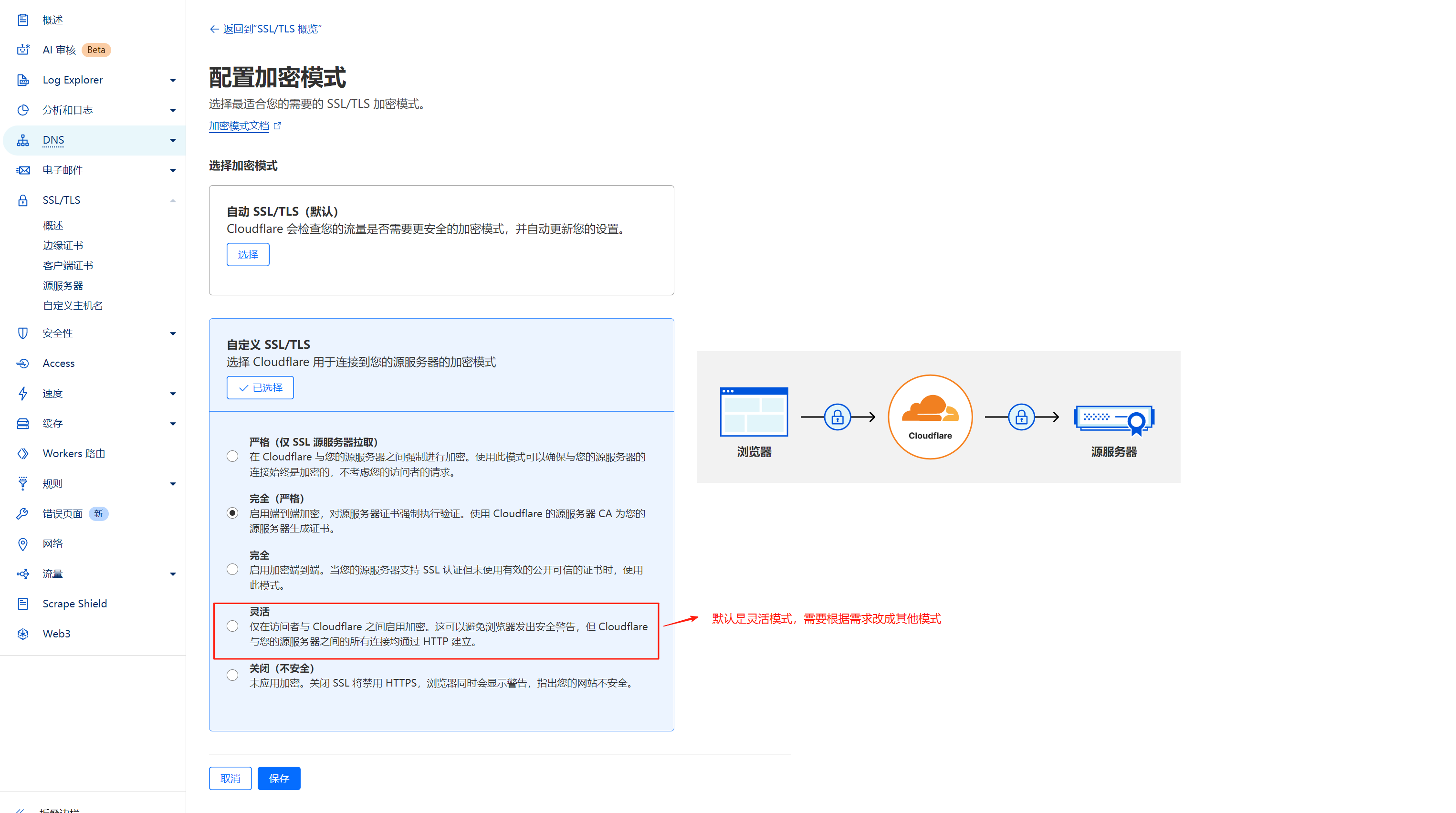Image resolution: width=1456 pixels, height=813 pixels.
Task: Click the 速度 lightning bolt icon
Action: tap(22, 393)
